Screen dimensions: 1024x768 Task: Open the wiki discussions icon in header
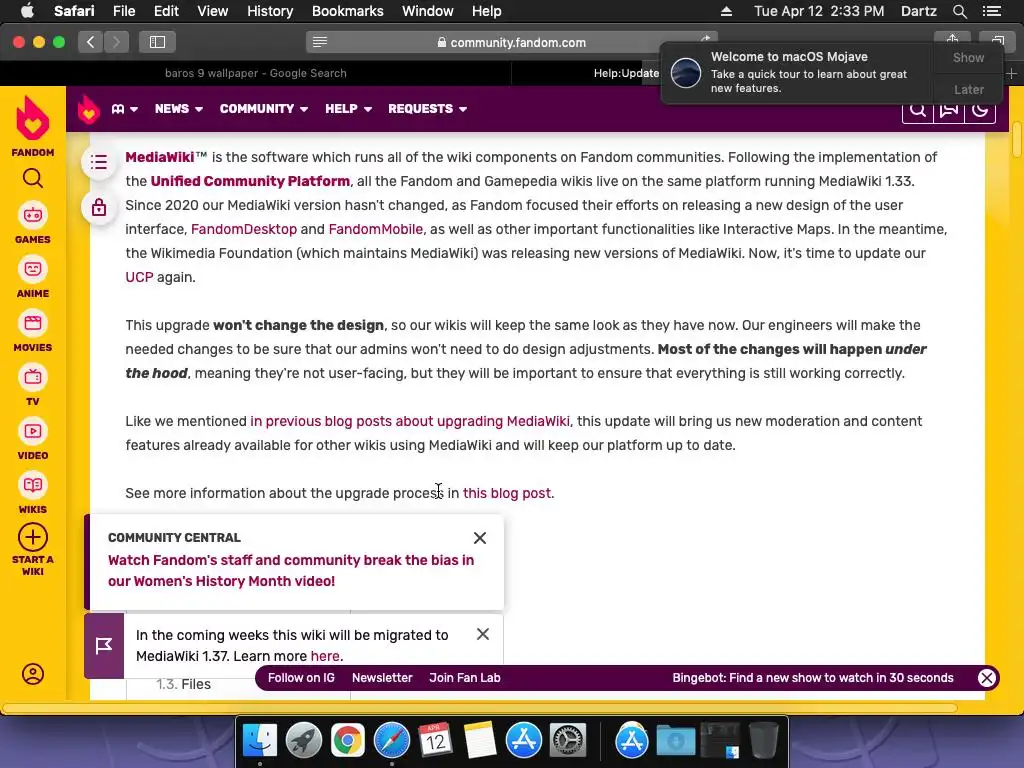949,110
